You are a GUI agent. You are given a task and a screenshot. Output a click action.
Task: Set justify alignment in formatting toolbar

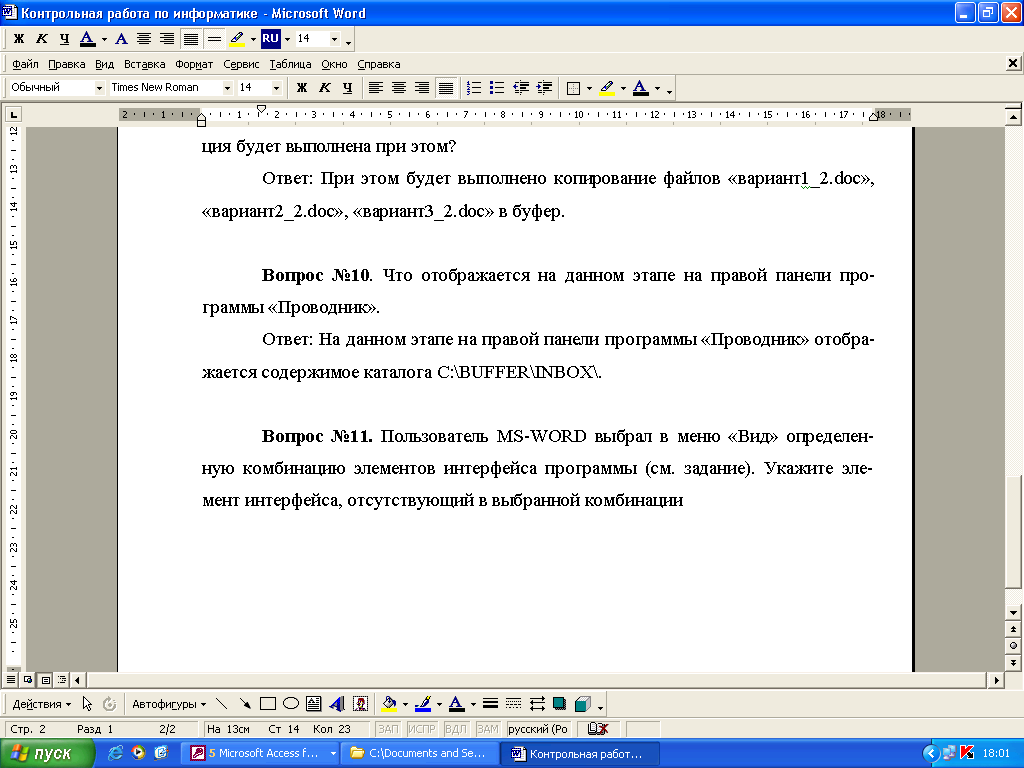[x=446, y=88]
